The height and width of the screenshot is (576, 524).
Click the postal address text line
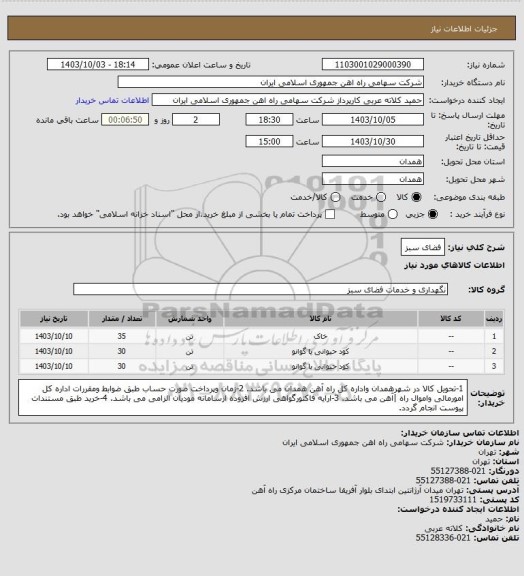[x=358, y=490]
